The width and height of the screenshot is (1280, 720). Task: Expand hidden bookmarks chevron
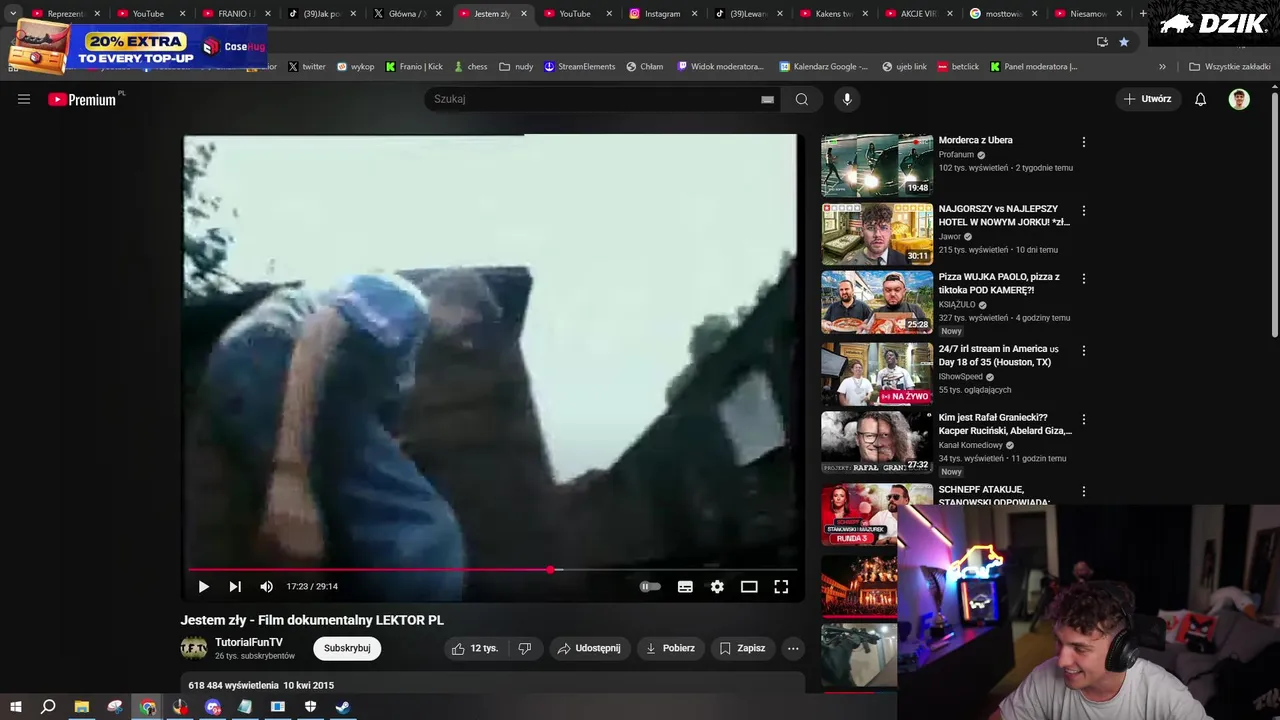click(1162, 67)
